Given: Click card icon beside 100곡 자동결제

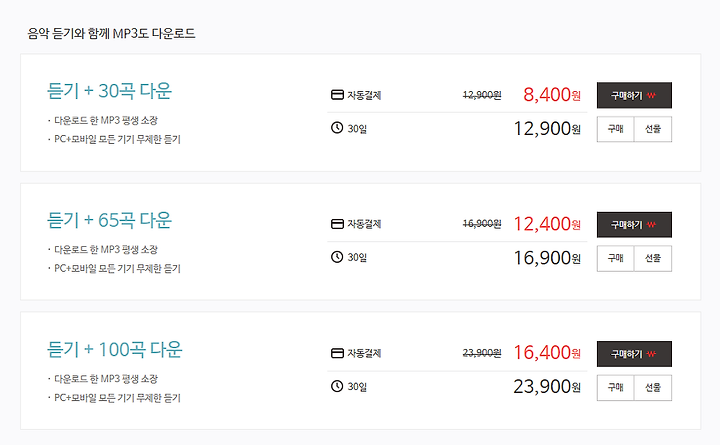Looking at the screenshot, I should point(337,353).
